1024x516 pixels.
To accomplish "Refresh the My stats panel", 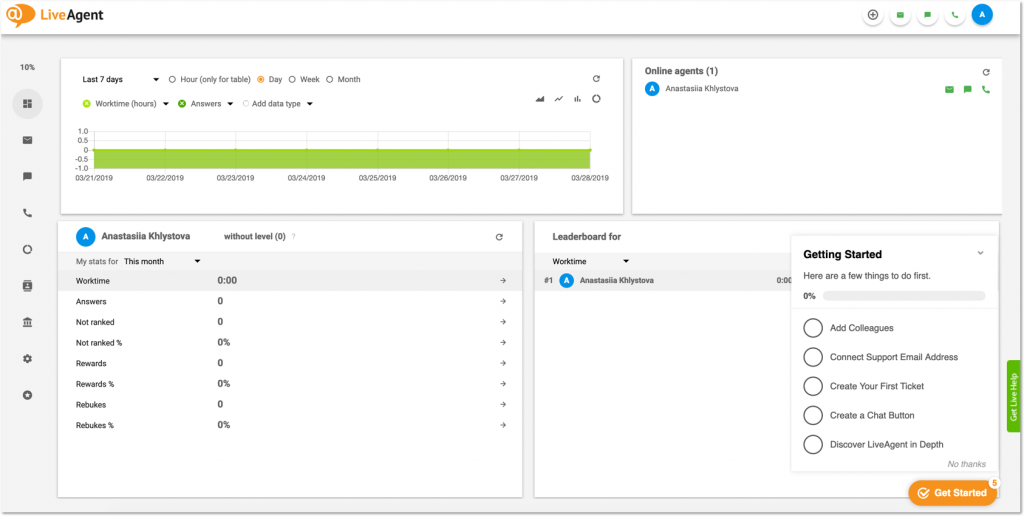I will tap(499, 237).
